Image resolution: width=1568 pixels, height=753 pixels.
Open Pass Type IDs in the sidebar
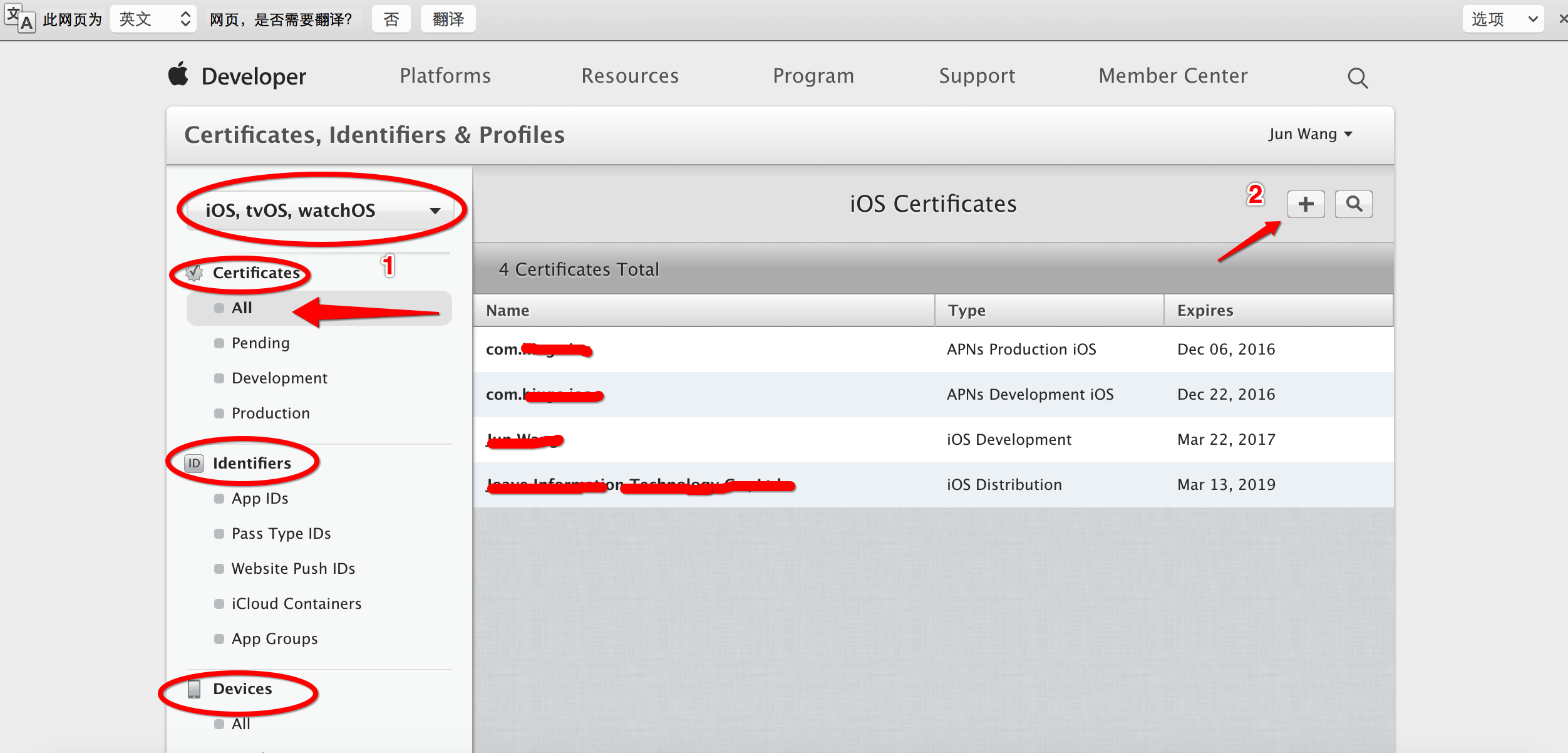(x=281, y=534)
